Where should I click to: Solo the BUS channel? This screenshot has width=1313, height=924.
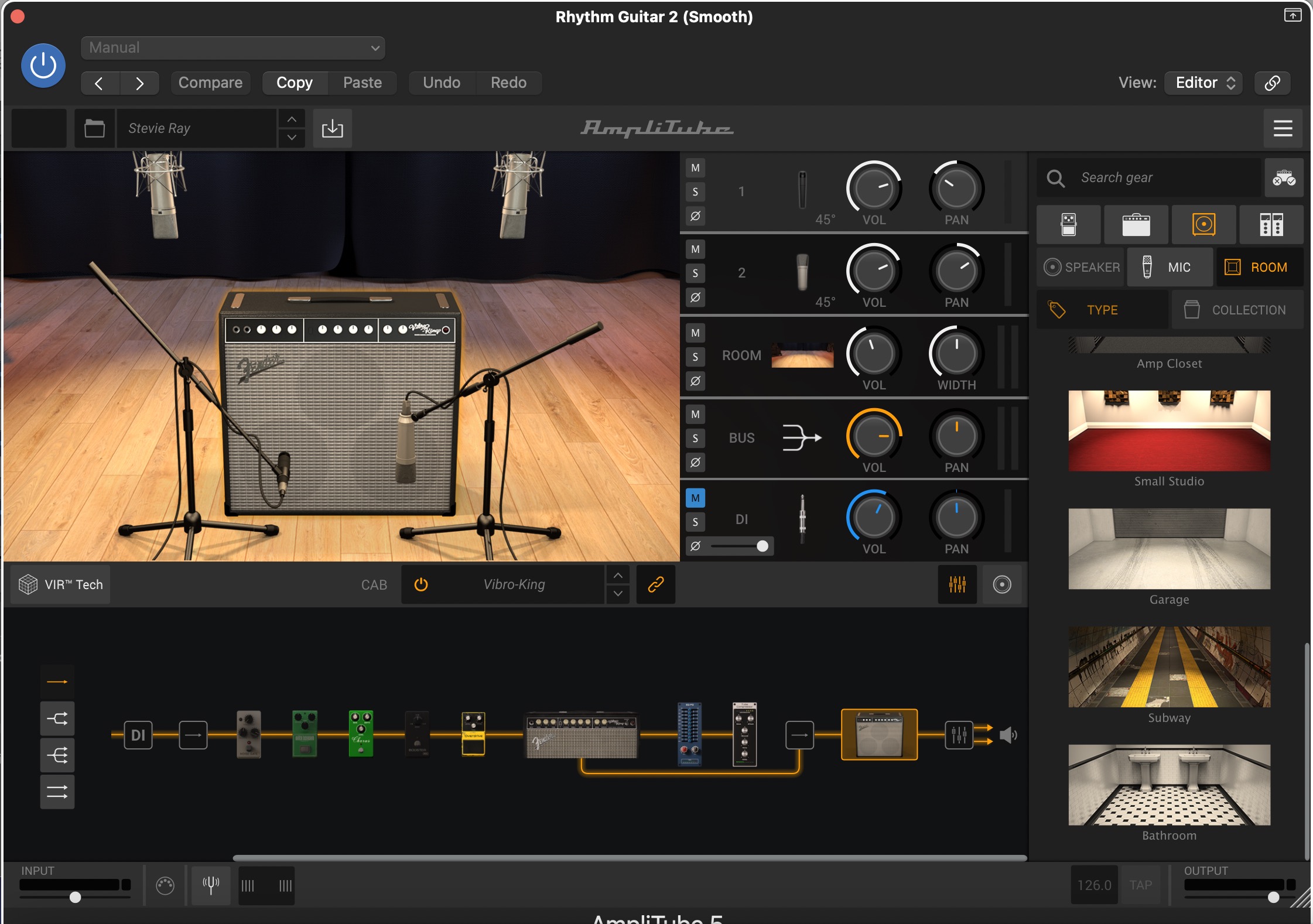(x=695, y=438)
